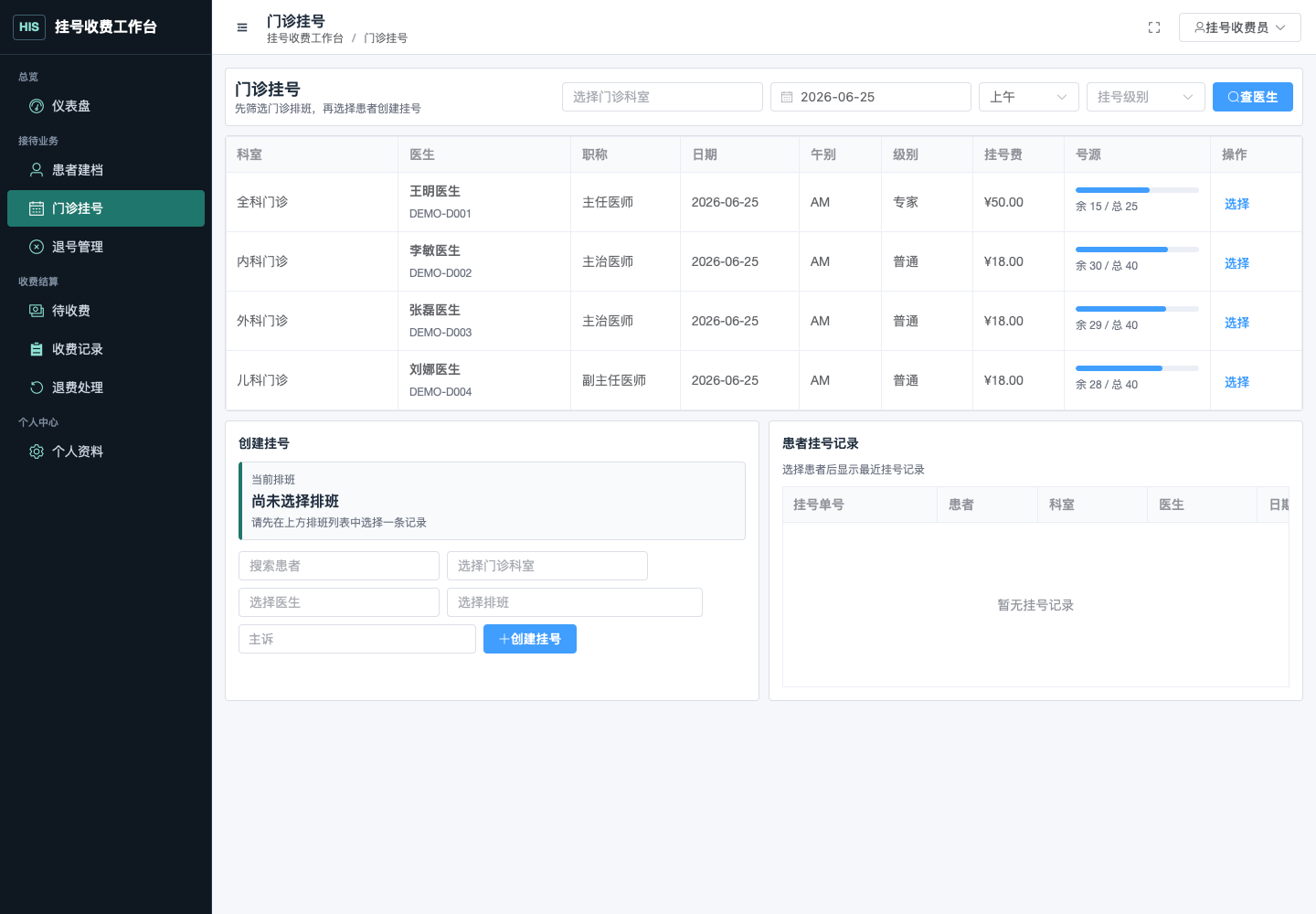Click the gear icon beside 个人资料
1316x914 pixels.
point(37,452)
